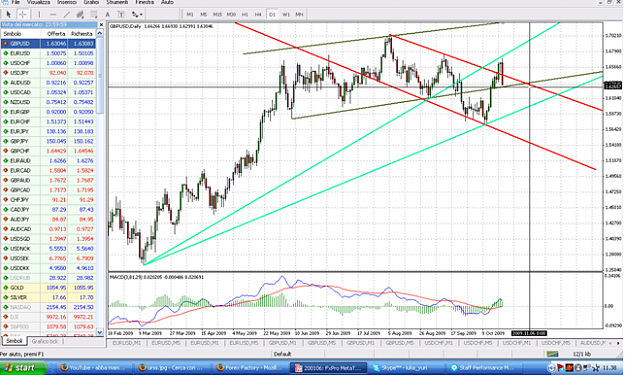Select the AUDUSD symbol row
The image size is (625, 376).
pyautogui.click(x=49, y=83)
